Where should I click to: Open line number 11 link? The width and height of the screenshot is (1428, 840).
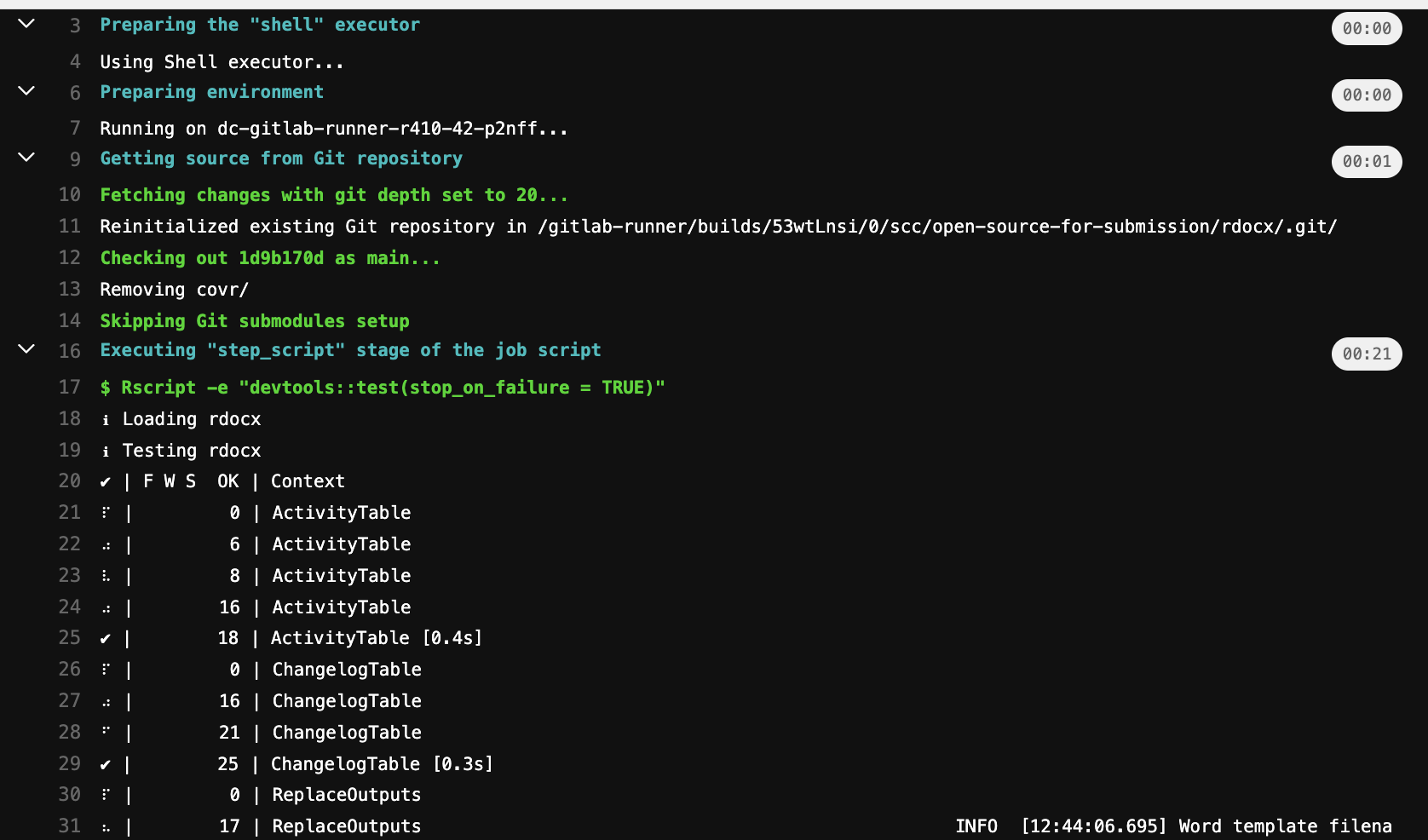point(70,227)
